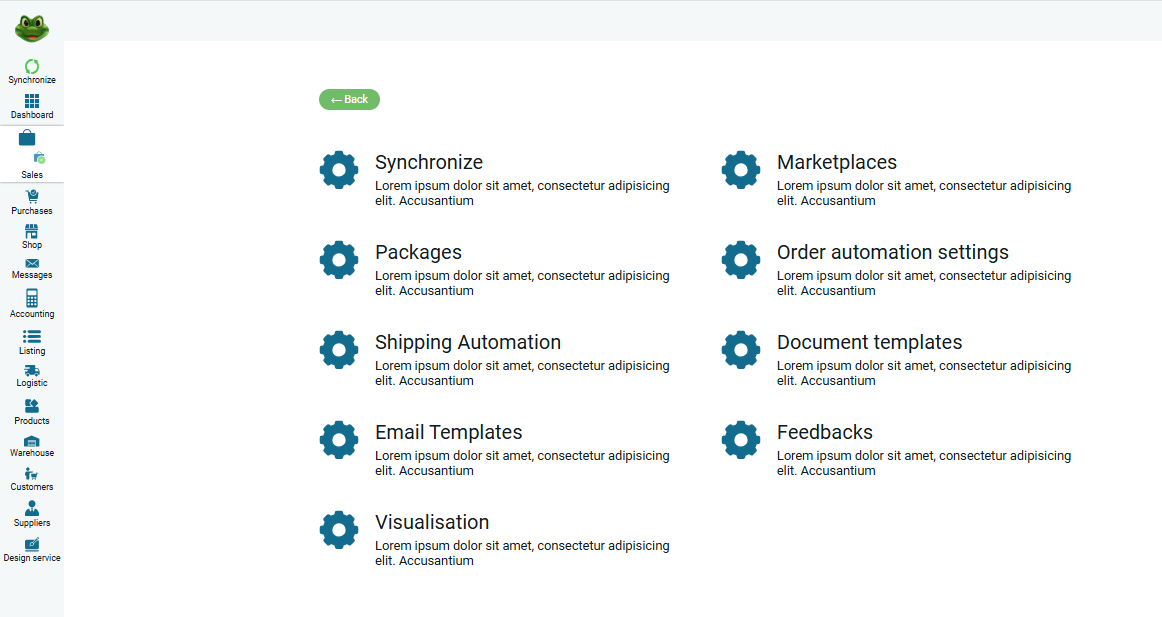
Task: Open the Accounting calculator icon
Action: click(x=32, y=299)
